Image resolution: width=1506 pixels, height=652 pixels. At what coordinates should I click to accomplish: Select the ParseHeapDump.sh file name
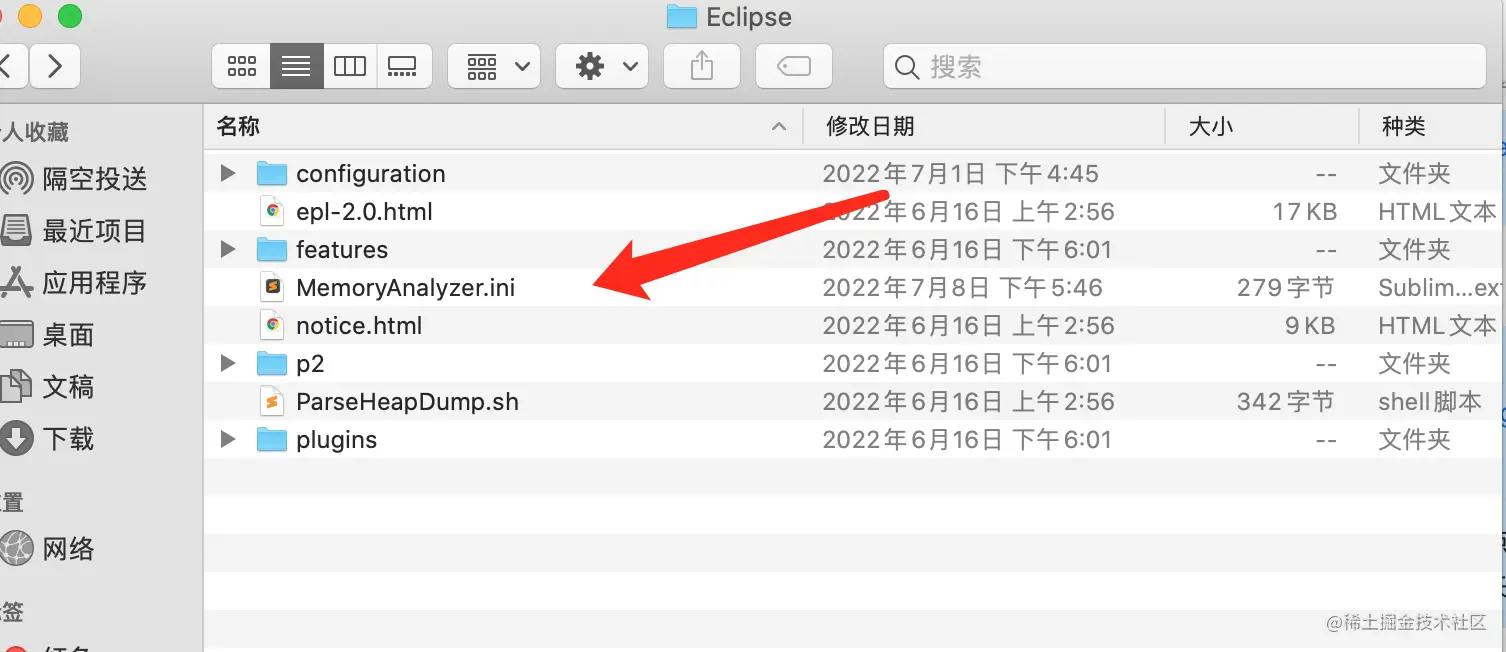(x=407, y=402)
